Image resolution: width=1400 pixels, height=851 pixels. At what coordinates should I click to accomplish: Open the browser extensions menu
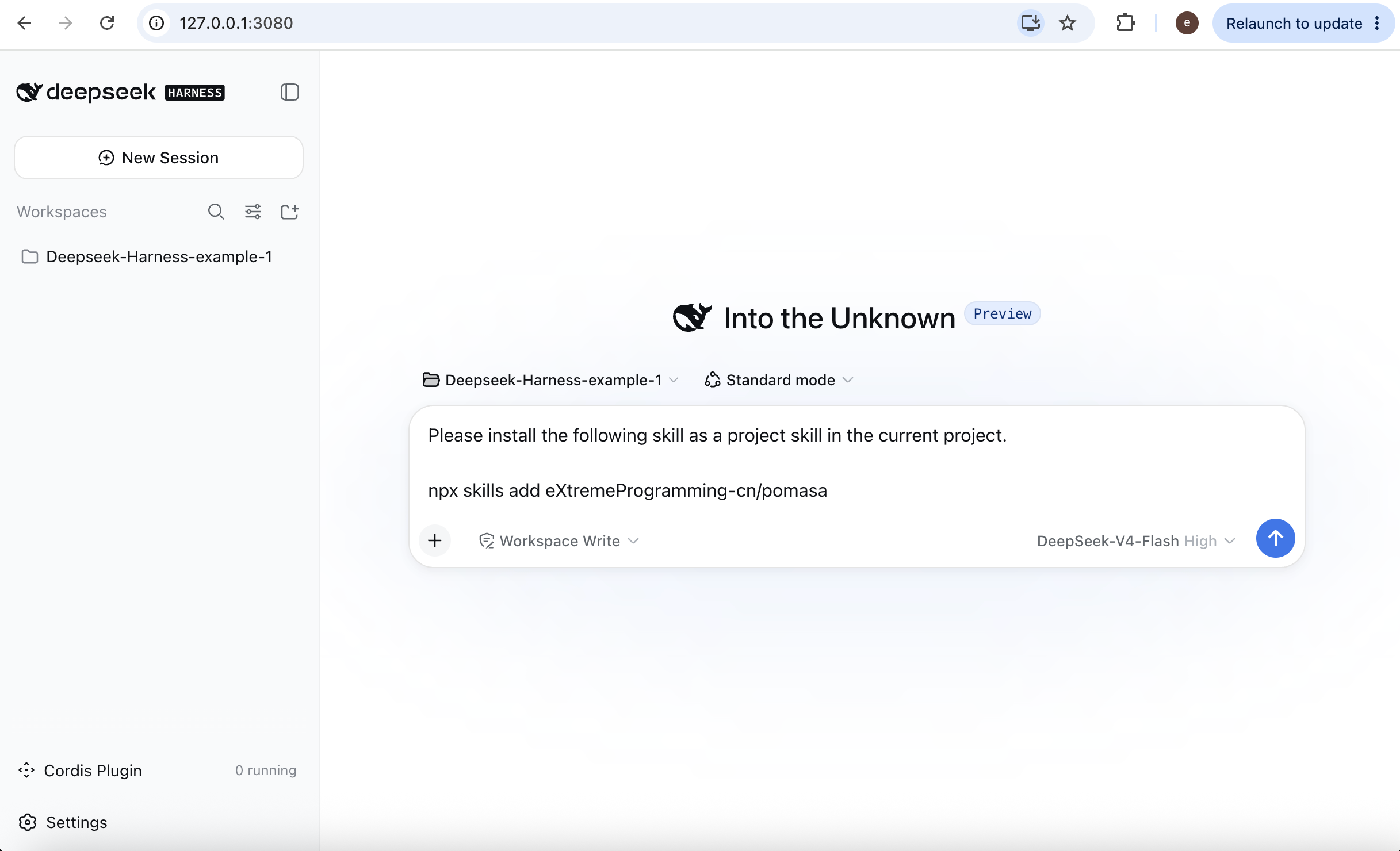point(1126,23)
